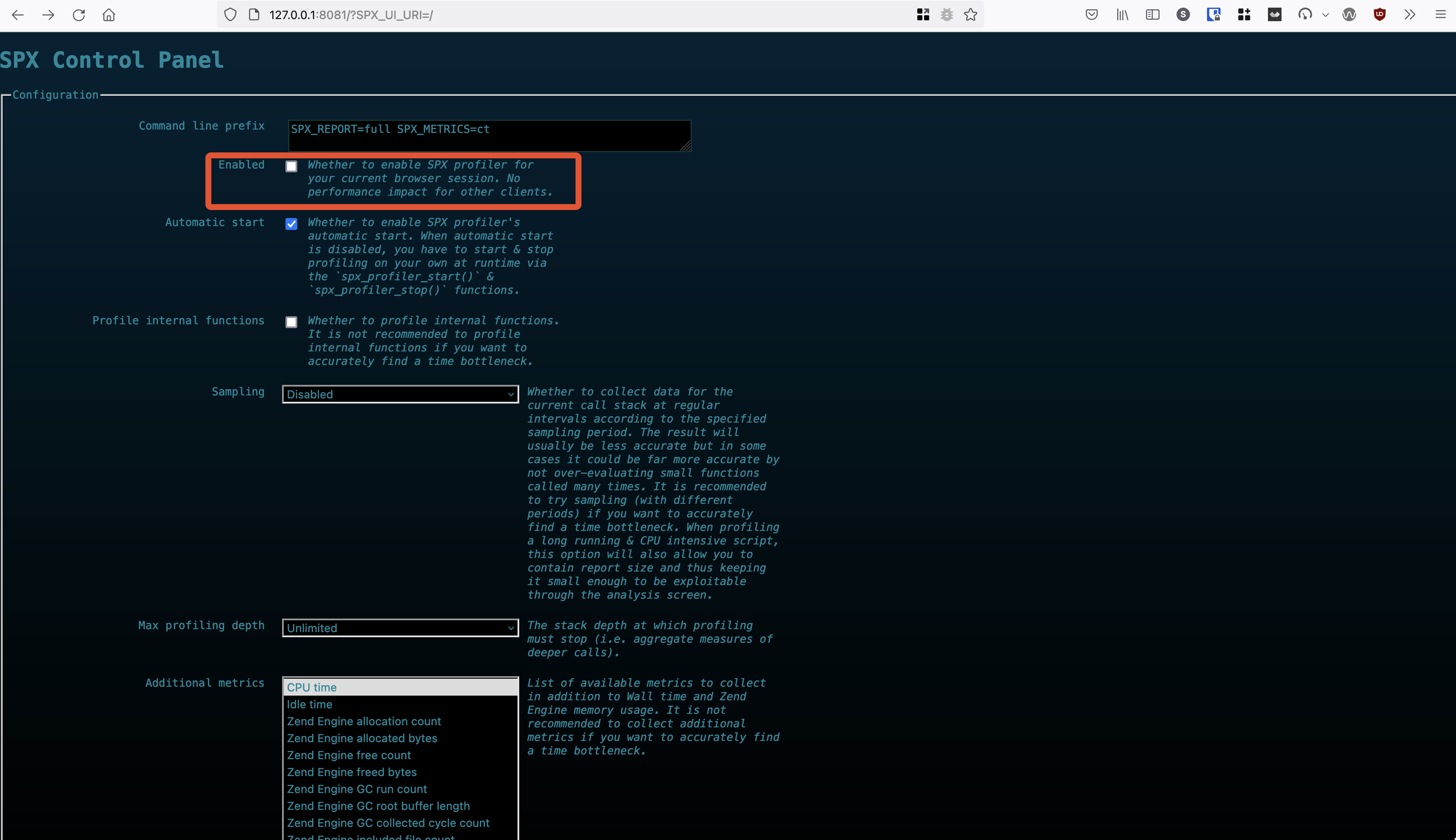
Task: Select CPU time in Additional metrics
Action: (401, 687)
